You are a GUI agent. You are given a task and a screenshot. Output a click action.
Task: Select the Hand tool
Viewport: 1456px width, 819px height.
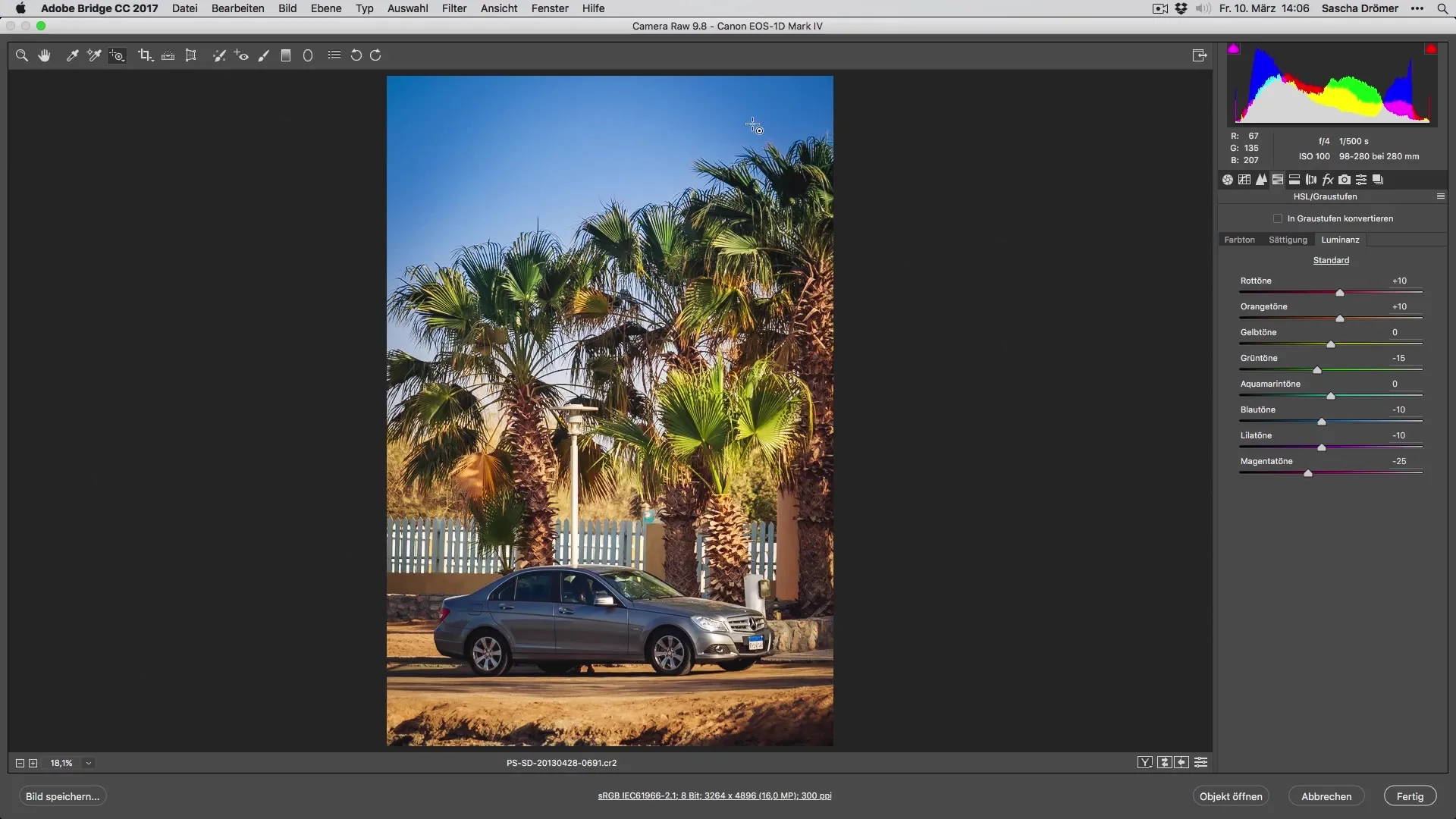click(x=45, y=55)
